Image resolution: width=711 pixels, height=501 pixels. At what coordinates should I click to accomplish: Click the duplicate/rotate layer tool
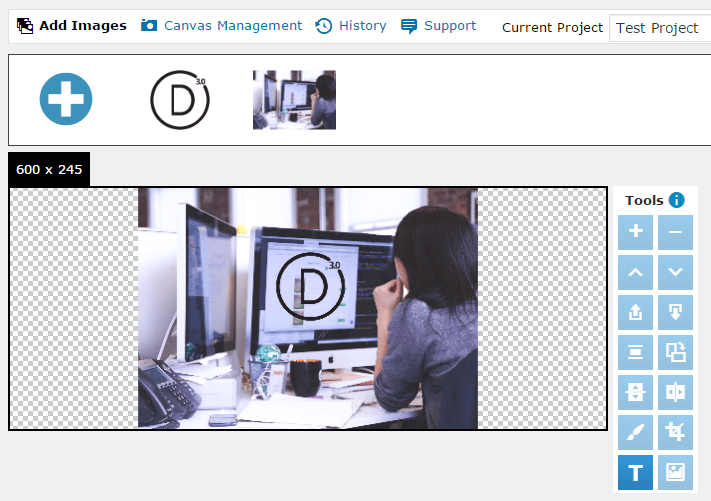(675, 352)
